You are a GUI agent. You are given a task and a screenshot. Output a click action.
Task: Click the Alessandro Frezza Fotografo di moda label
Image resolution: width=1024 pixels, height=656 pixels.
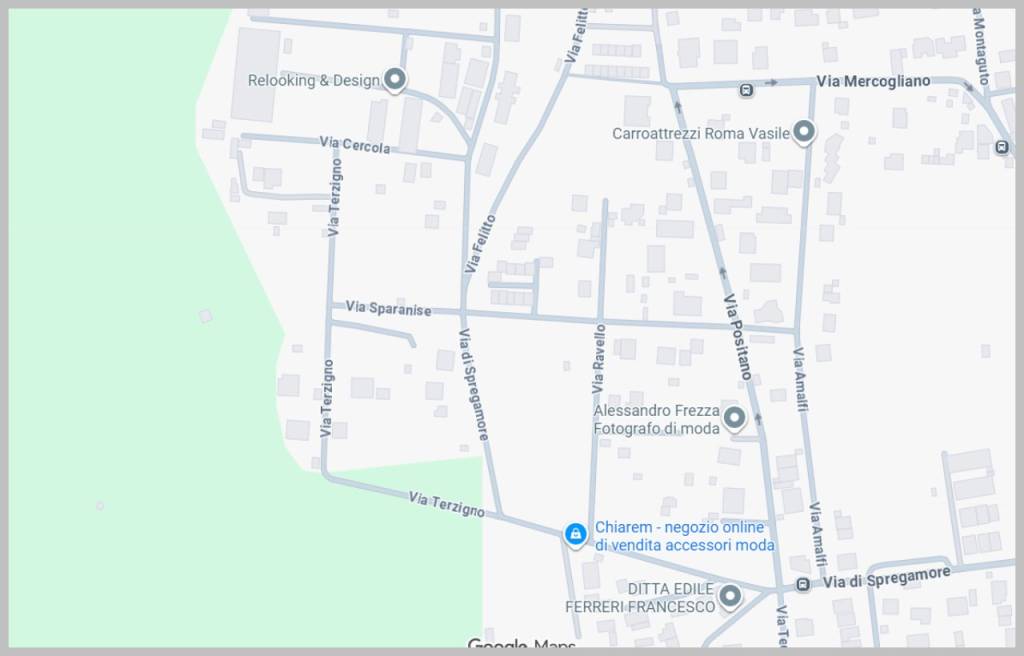pos(656,419)
